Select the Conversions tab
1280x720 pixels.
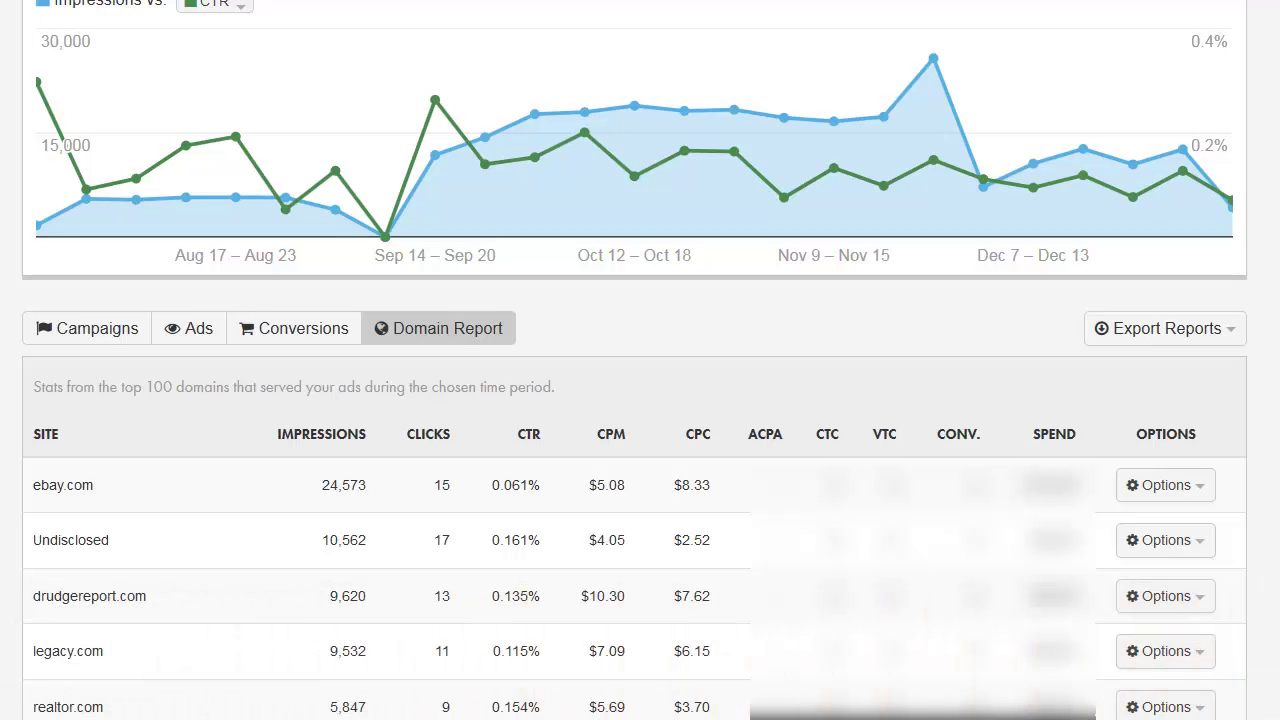294,328
